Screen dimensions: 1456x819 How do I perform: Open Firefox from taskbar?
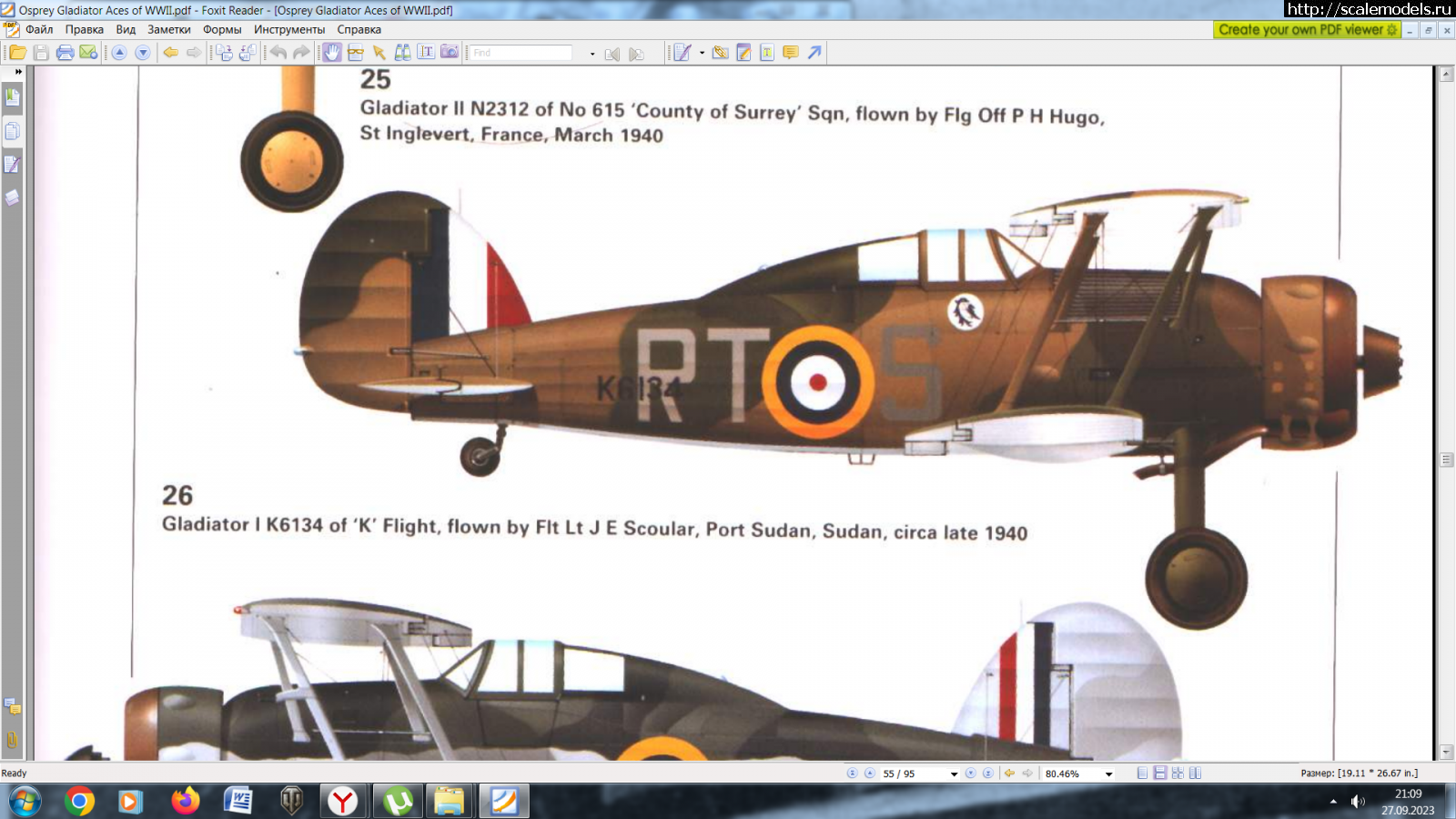click(186, 801)
